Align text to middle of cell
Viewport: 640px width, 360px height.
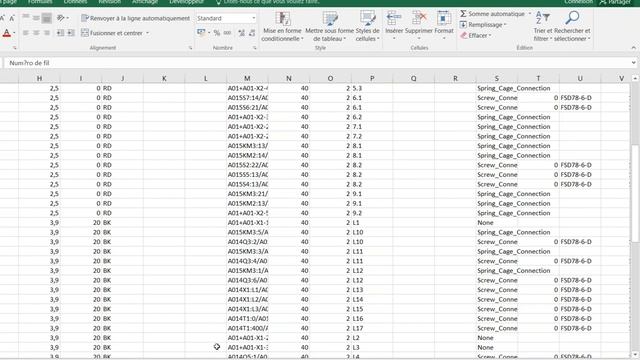point(36,18)
